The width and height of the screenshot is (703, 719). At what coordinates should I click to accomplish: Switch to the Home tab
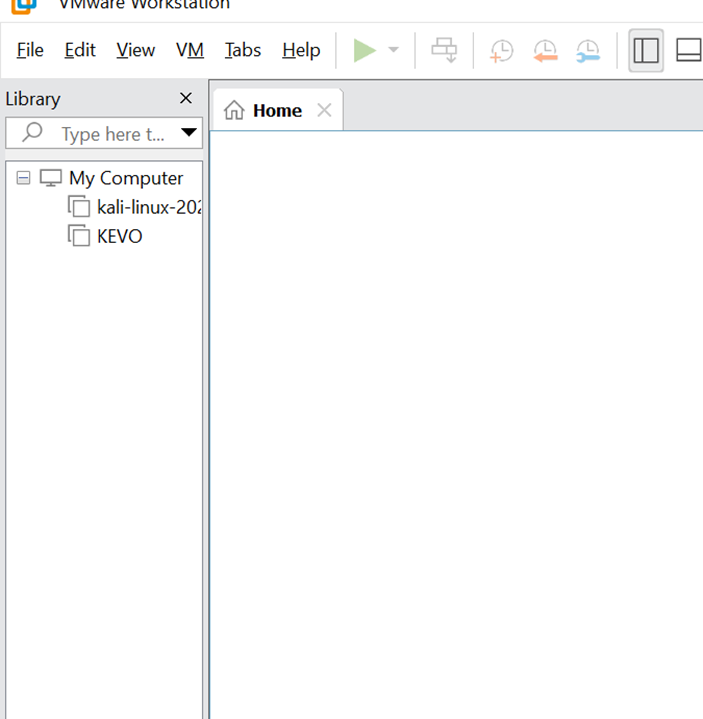[x=277, y=111]
